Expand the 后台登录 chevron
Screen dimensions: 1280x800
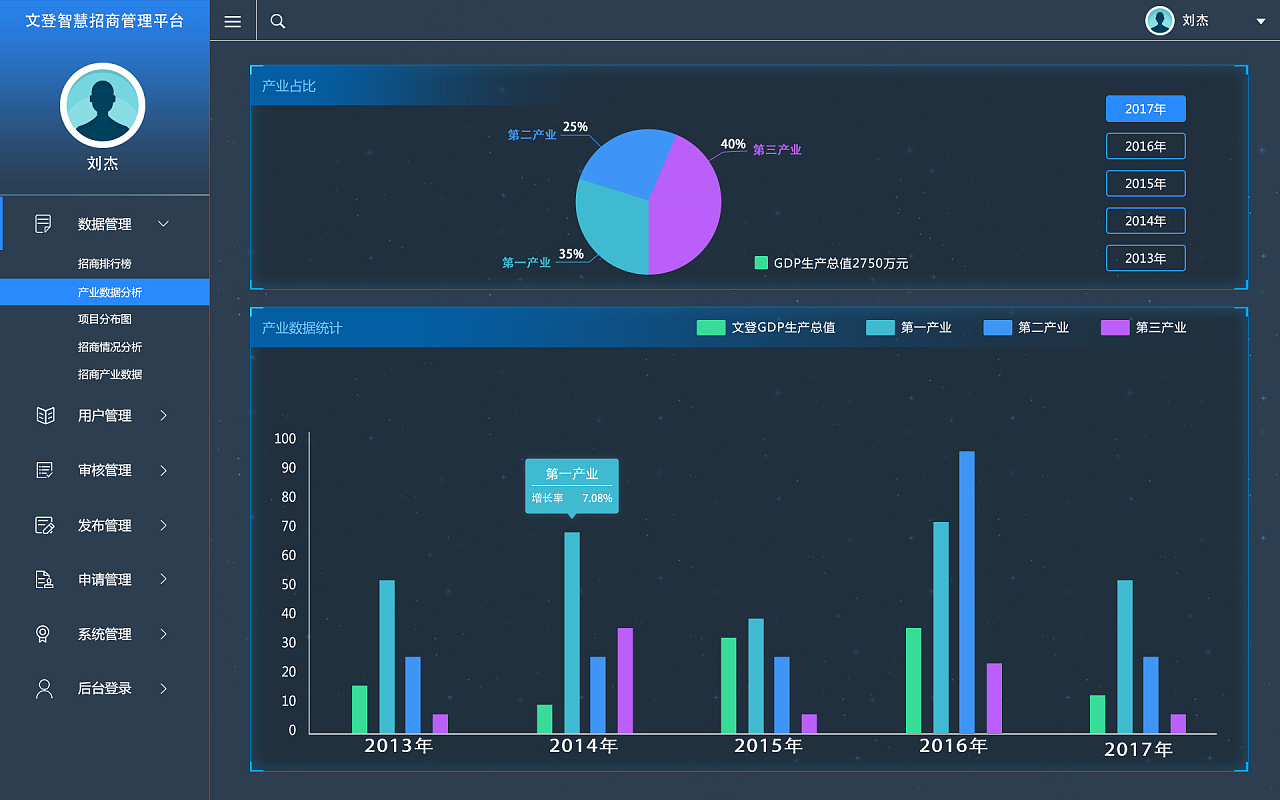point(164,688)
